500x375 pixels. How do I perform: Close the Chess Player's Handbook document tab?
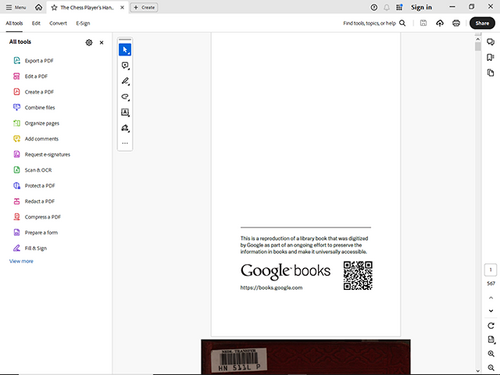click(x=122, y=7)
